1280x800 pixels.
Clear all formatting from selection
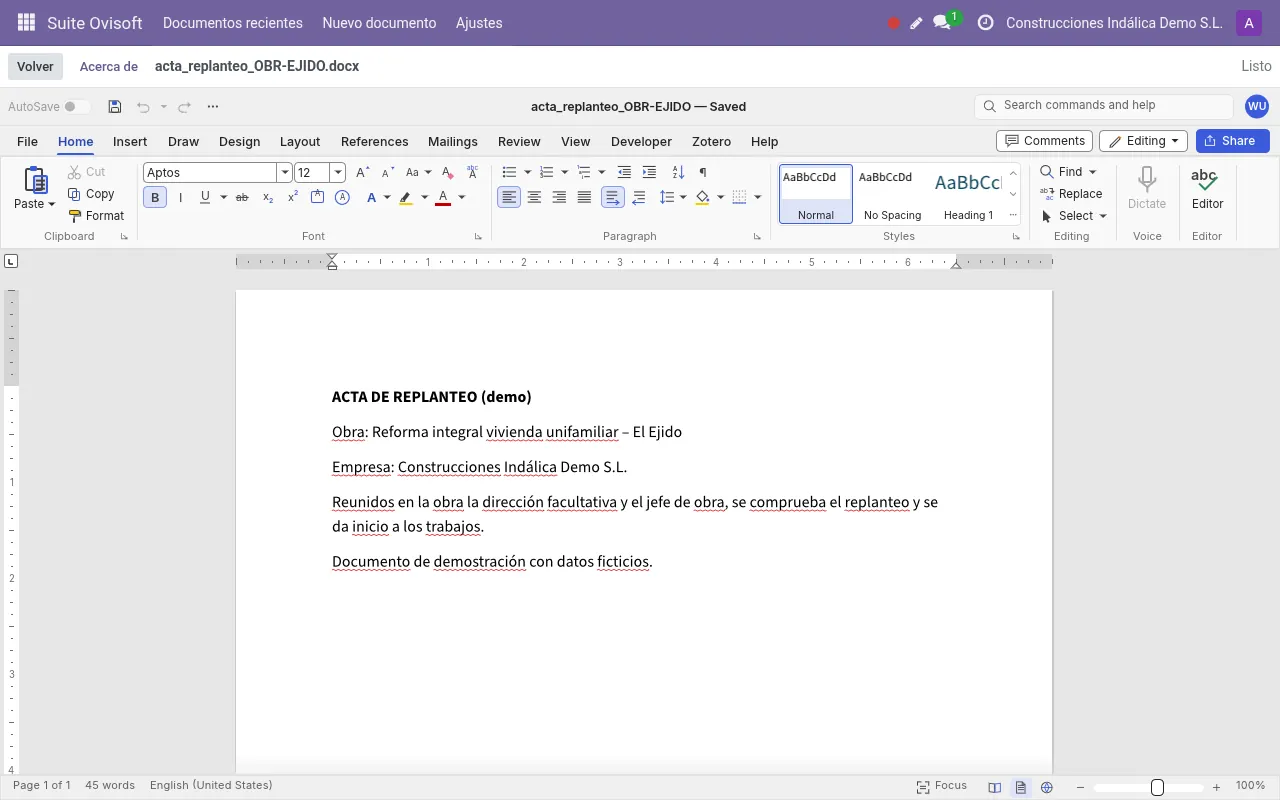click(447, 172)
